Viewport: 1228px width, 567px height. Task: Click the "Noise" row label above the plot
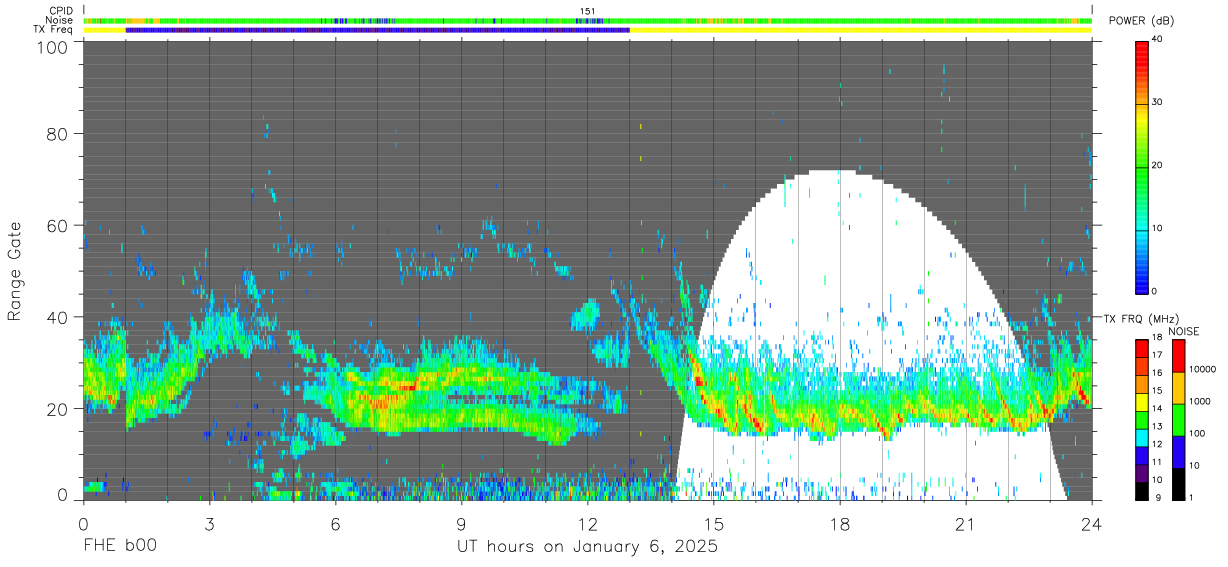59,20
